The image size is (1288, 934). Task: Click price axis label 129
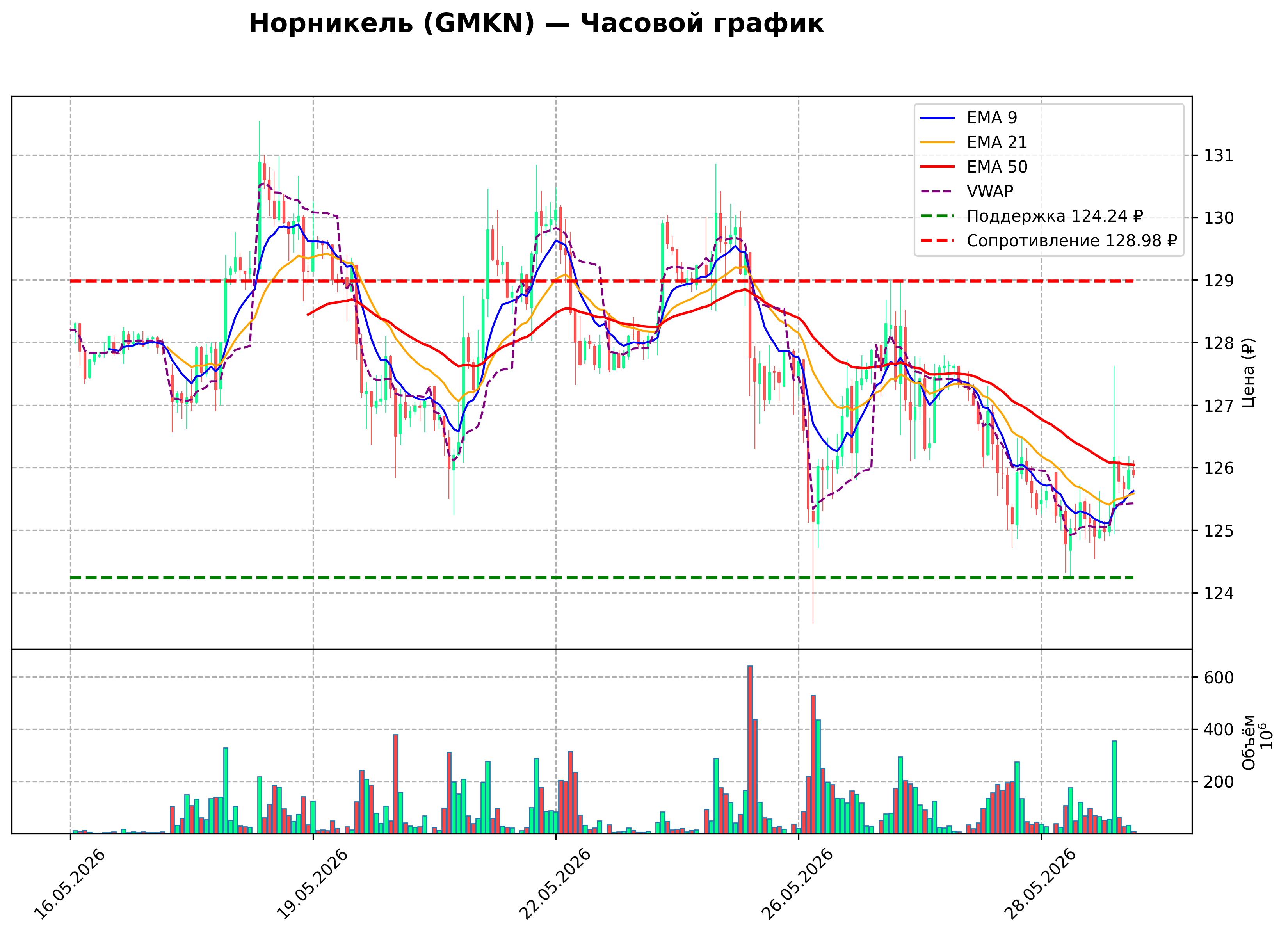click(1219, 281)
